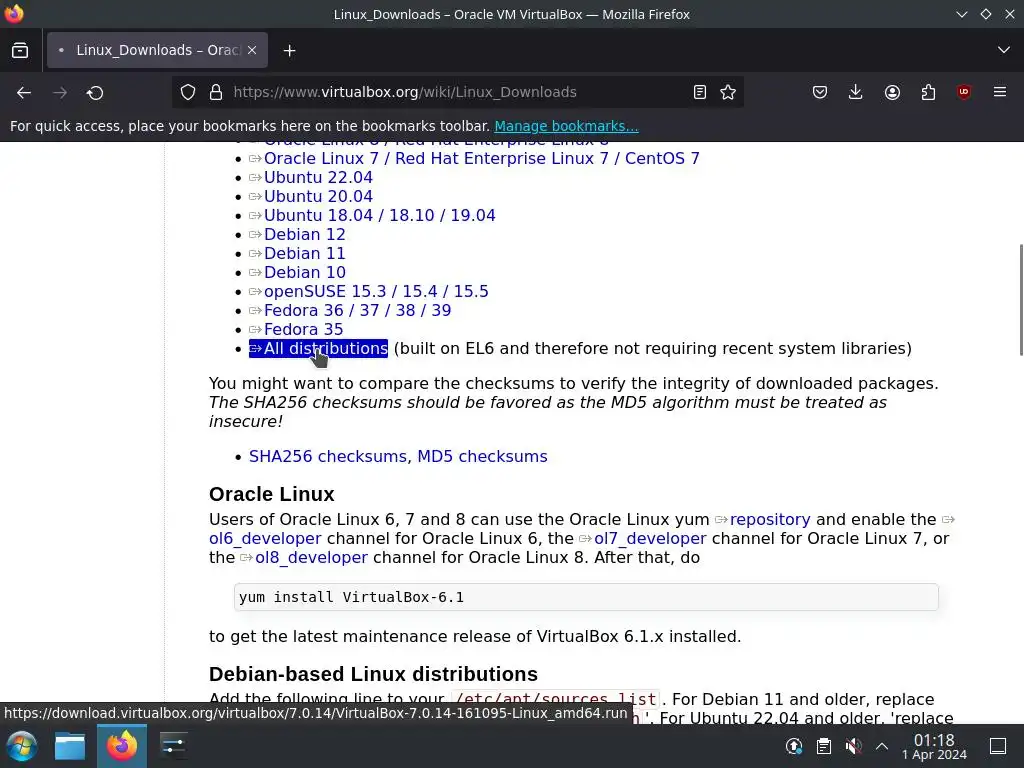Activate Firefox taskbar button
Screen dimensions: 1024x768
[x=122, y=746]
